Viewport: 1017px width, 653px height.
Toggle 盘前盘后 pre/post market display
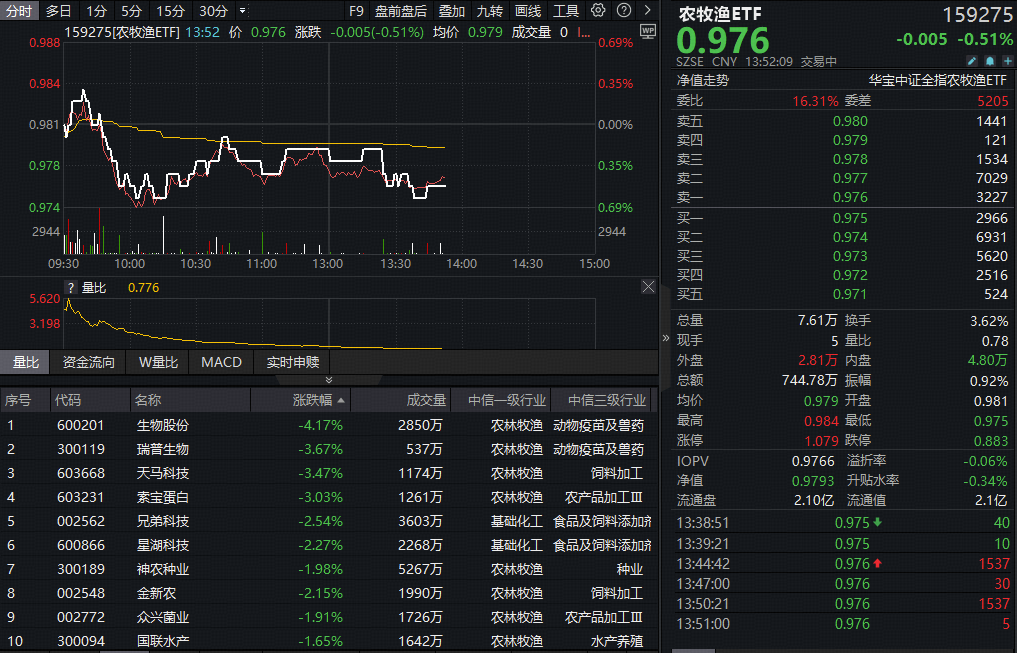click(x=400, y=11)
